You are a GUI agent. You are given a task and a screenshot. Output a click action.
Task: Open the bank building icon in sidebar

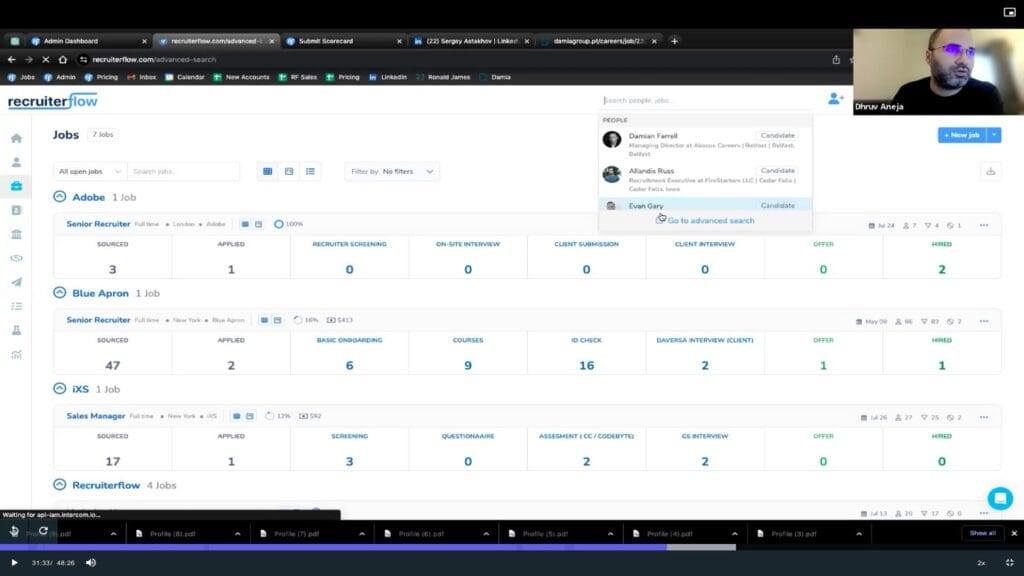point(16,234)
